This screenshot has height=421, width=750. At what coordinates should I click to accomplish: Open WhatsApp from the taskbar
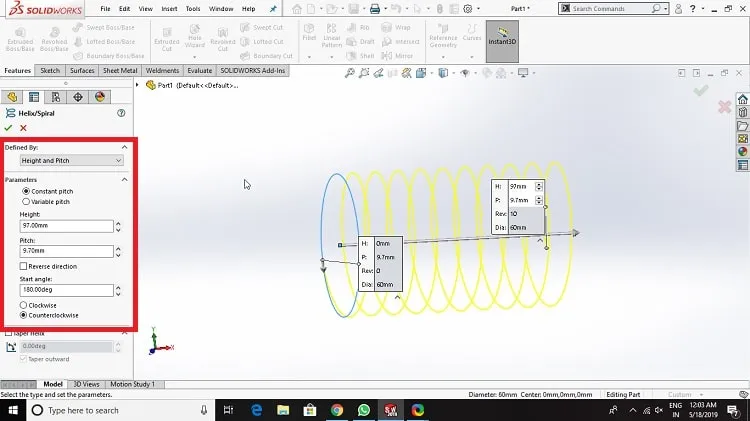coord(364,410)
